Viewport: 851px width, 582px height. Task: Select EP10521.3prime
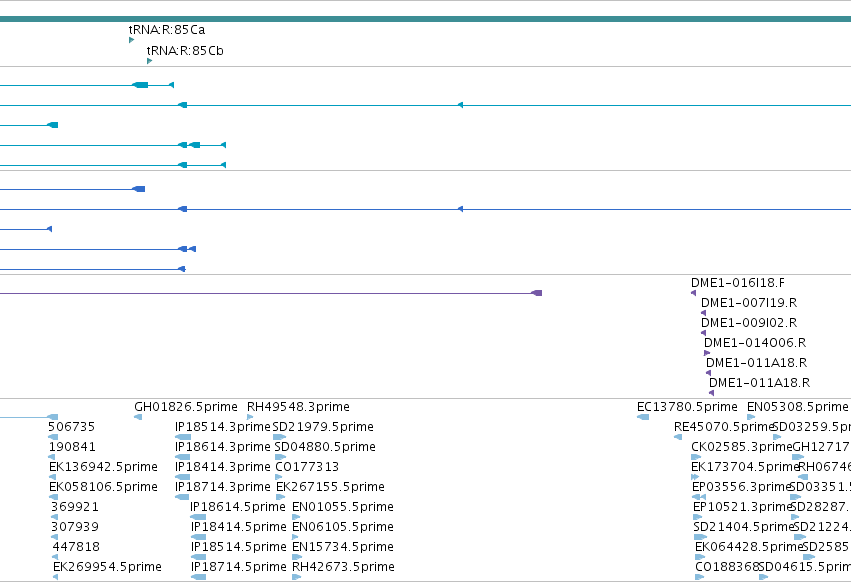coord(743,507)
